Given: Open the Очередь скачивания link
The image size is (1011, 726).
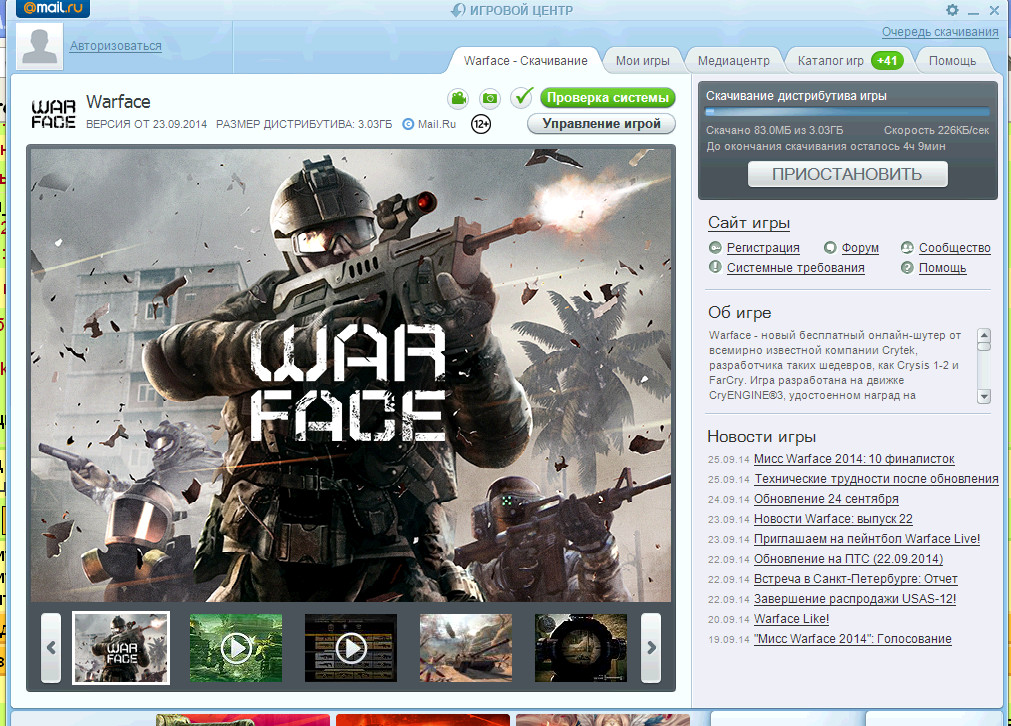Looking at the screenshot, I should point(940,32).
